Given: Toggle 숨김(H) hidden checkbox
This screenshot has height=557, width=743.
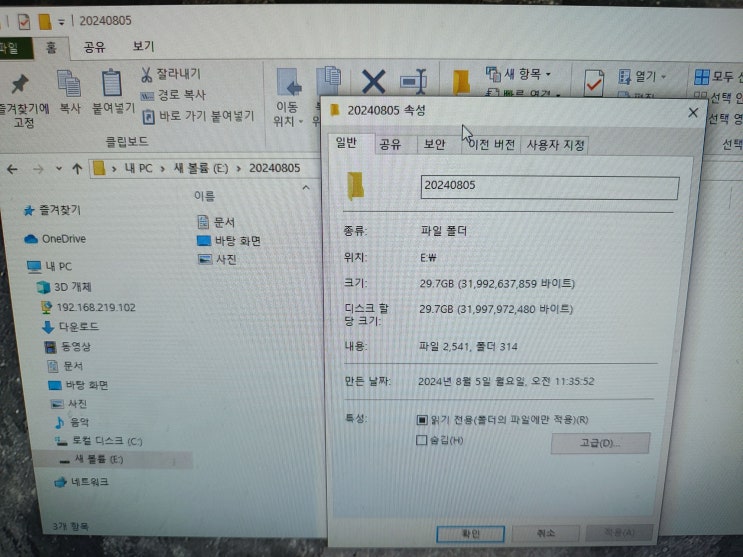Looking at the screenshot, I should [x=421, y=440].
